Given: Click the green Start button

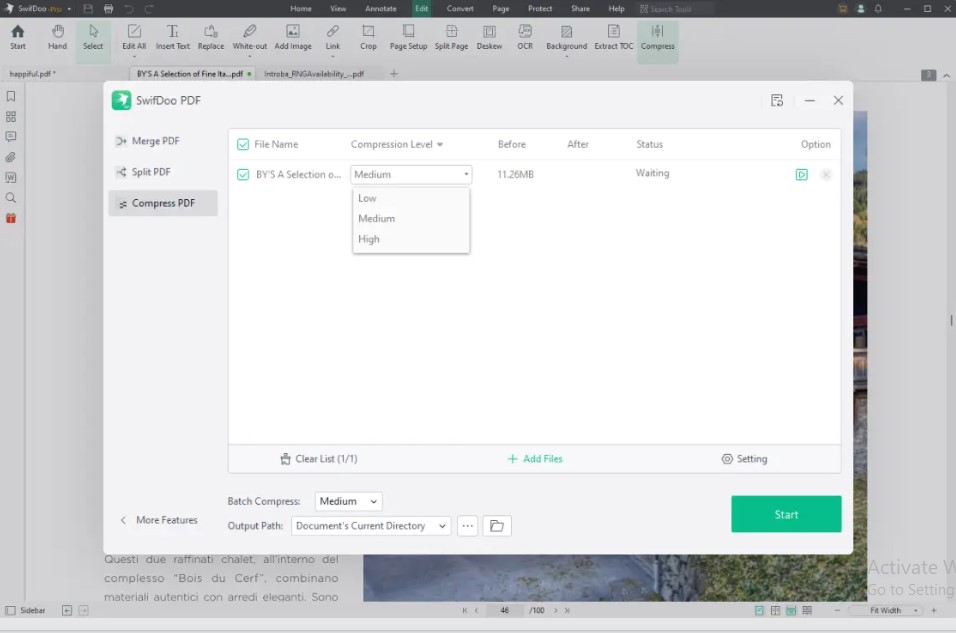Looking at the screenshot, I should coord(786,514).
